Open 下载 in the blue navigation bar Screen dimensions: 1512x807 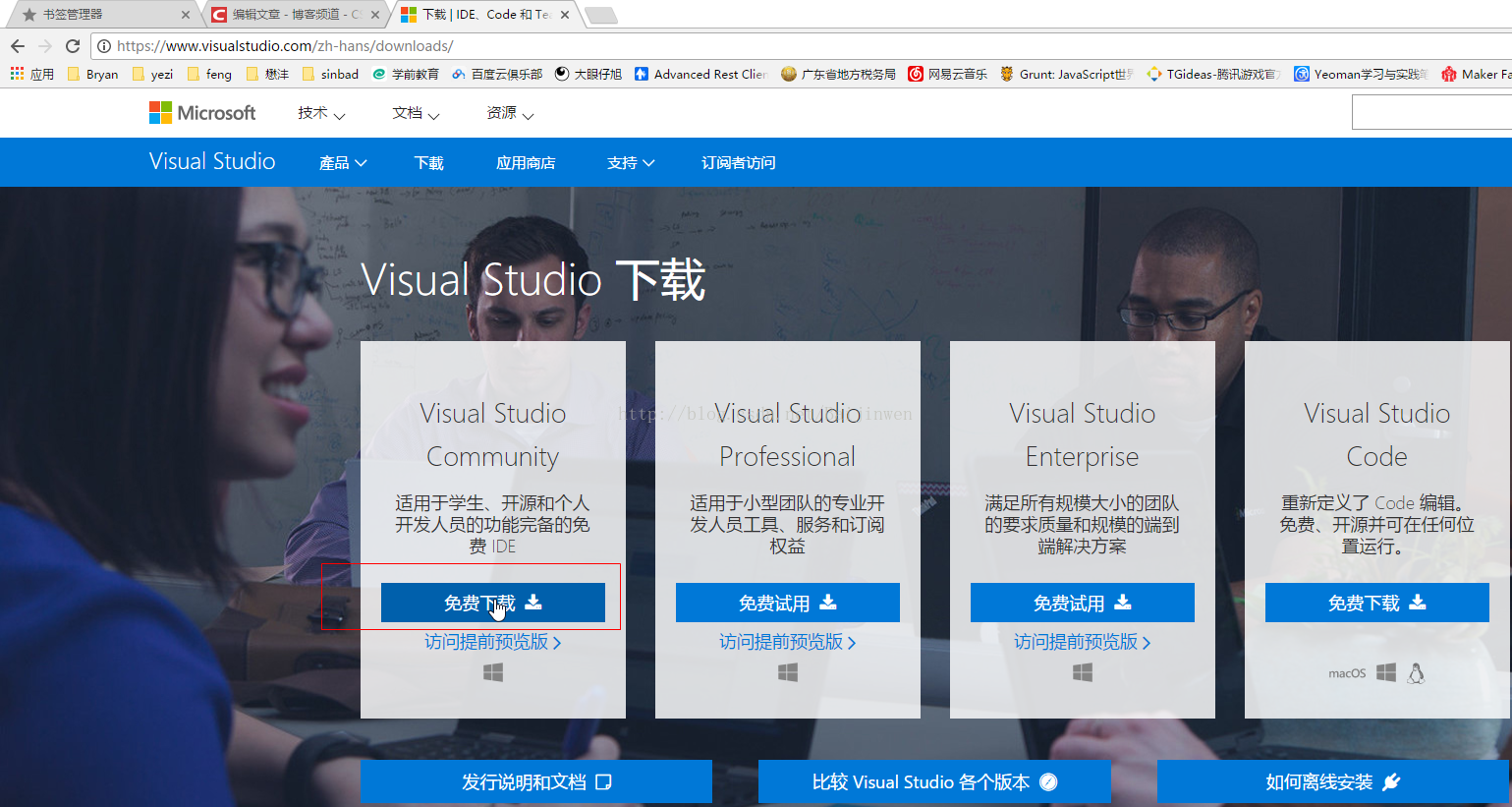(429, 163)
